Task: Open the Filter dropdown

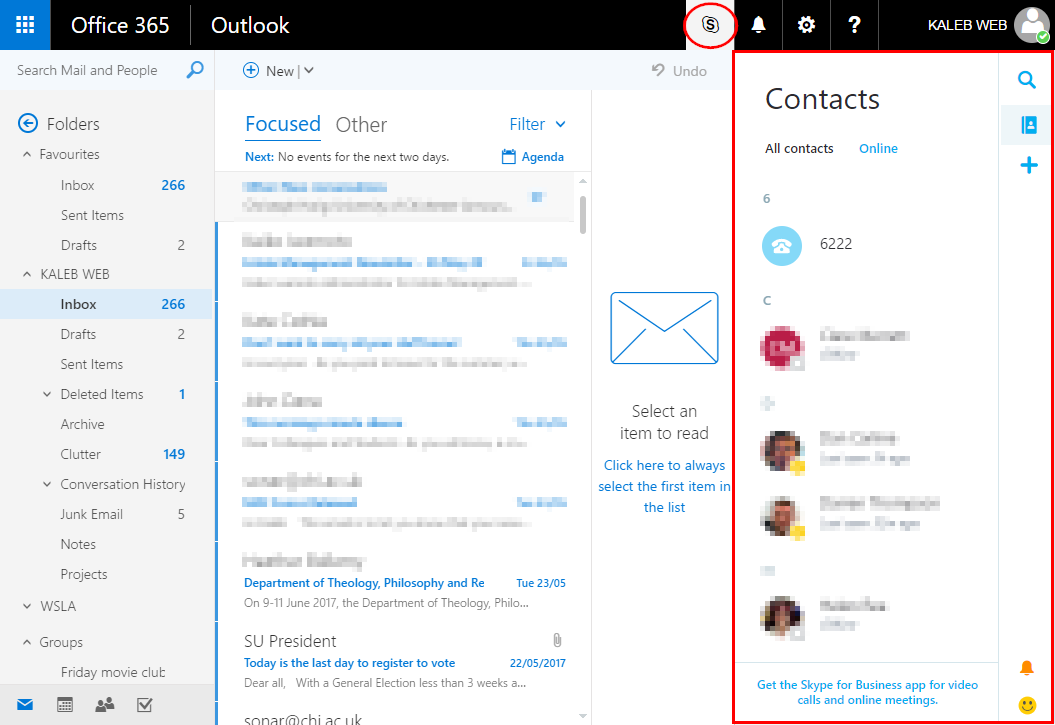Action: point(537,124)
